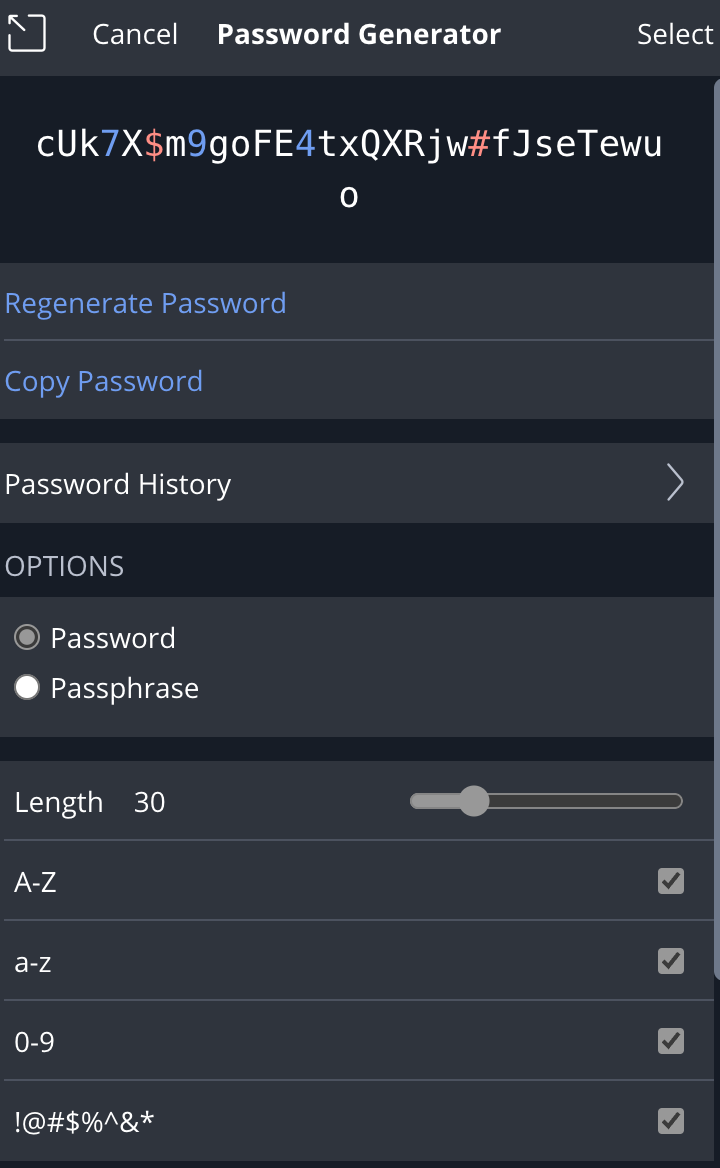
Task: Click Select in the header
Action: pos(675,34)
